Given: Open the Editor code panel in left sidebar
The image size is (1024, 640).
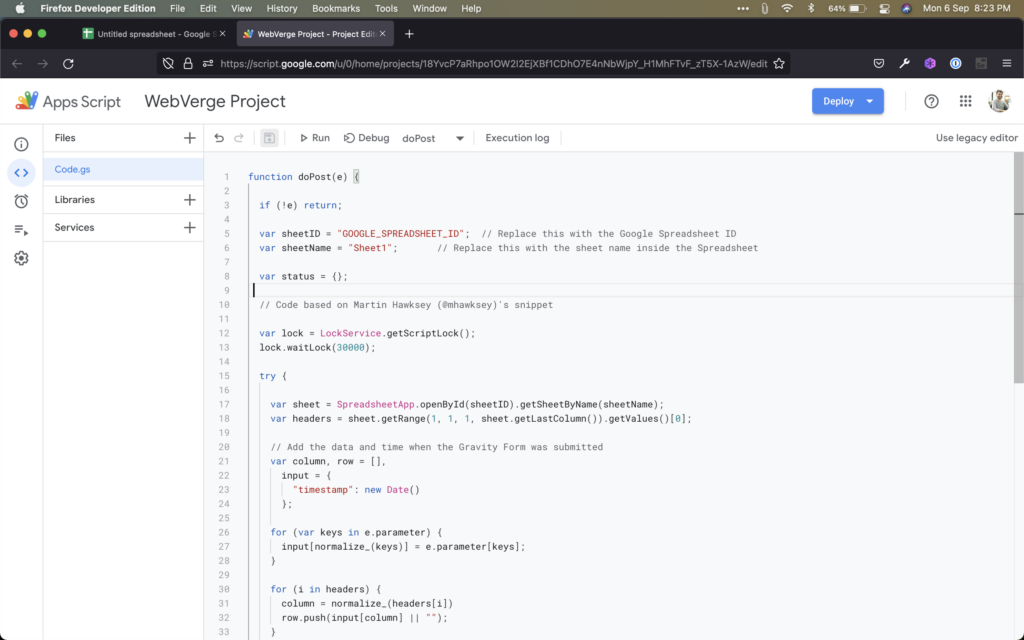Looking at the screenshot, I should pos(20,170).
